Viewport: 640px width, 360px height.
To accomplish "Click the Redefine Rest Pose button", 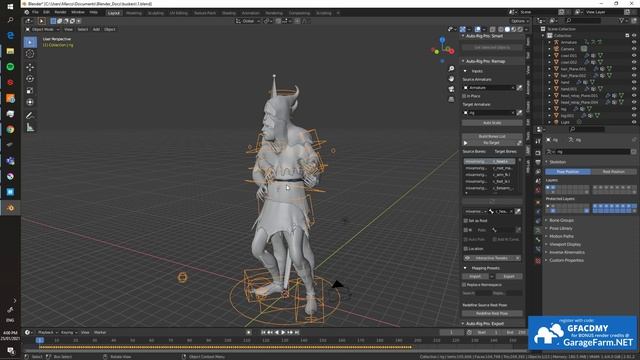I will [x=492, y=313].
